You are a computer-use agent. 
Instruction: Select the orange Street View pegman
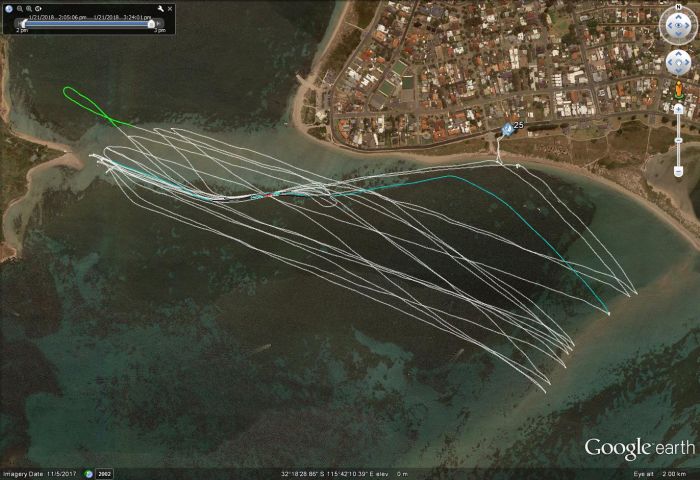tap(679, 90)
